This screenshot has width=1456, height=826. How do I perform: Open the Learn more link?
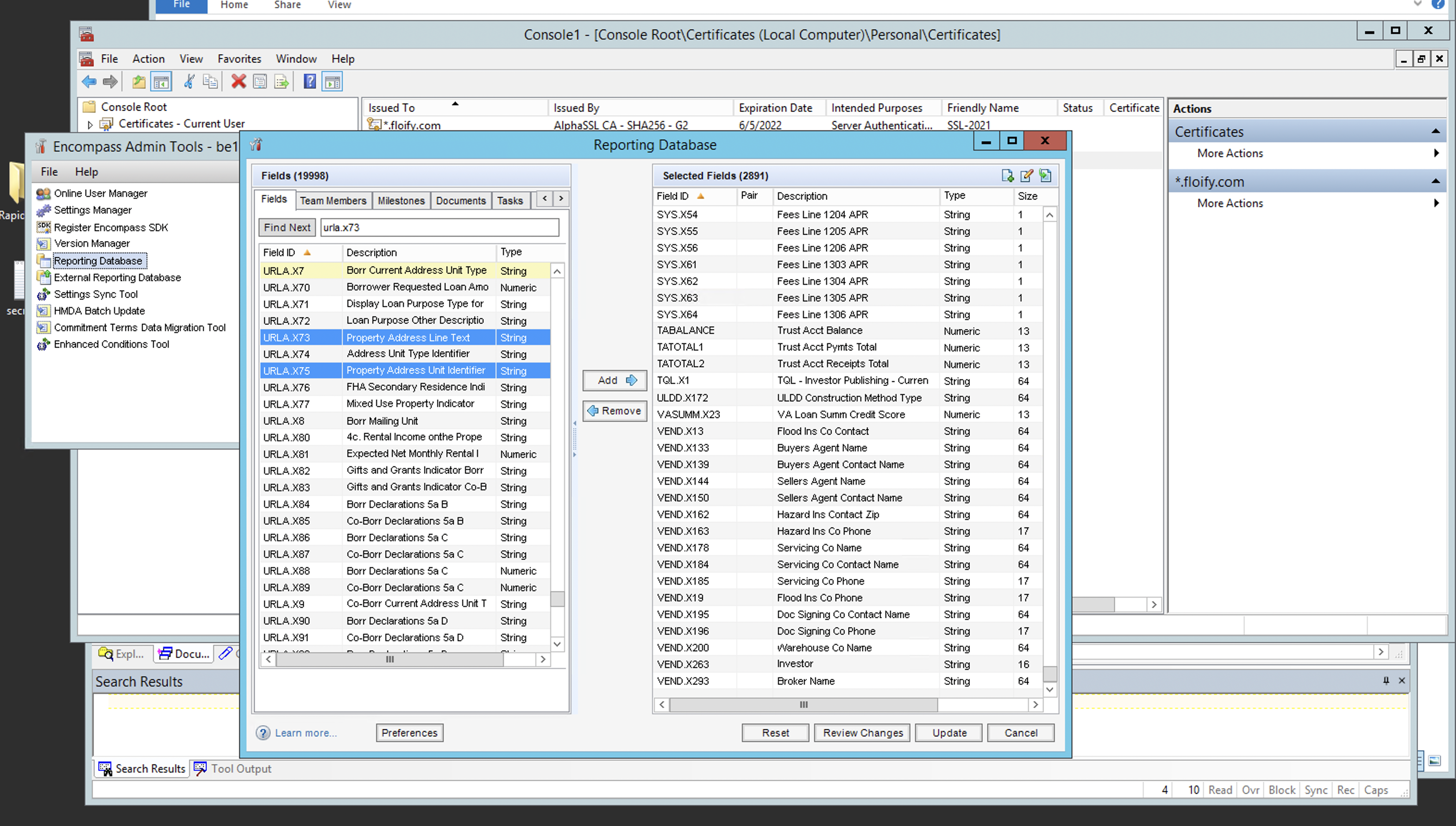pyautogui.click(x=306, y=733)
